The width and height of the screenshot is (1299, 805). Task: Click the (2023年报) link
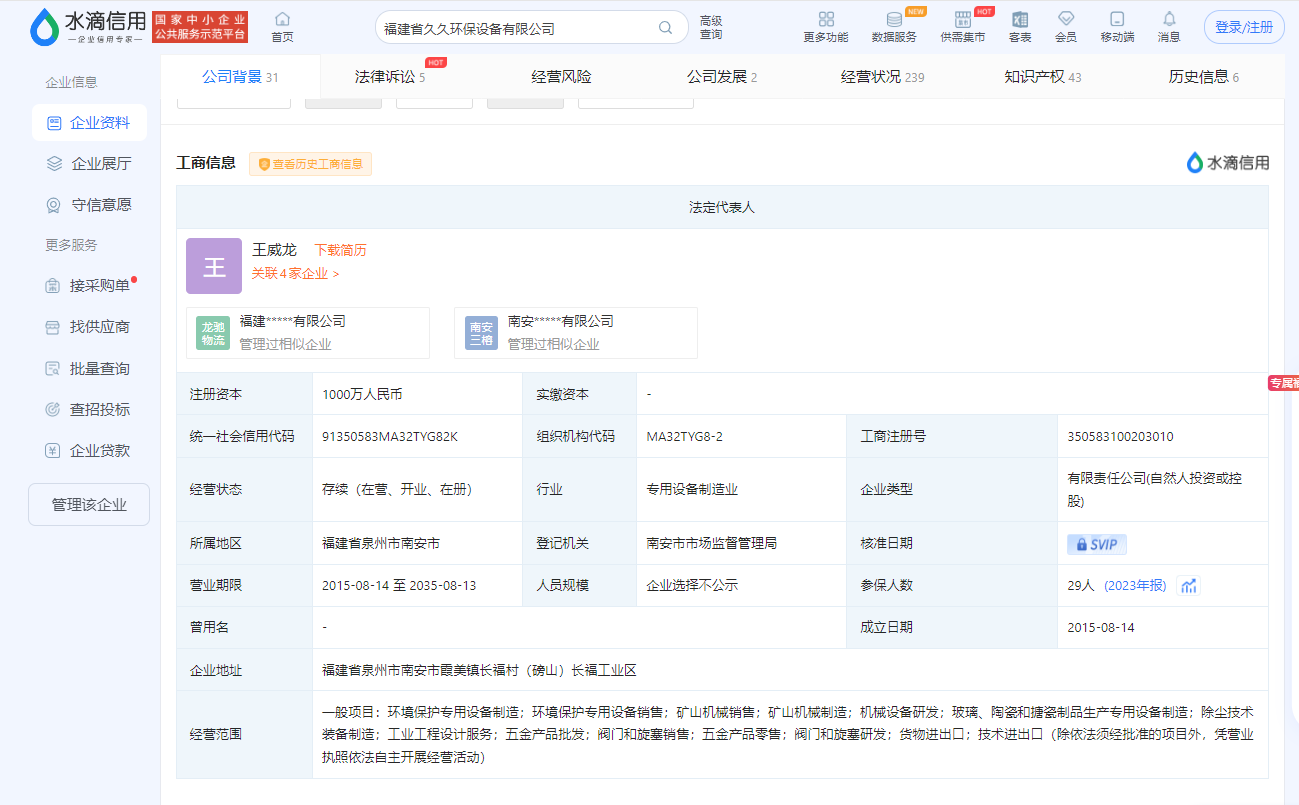pos(1135,586)
